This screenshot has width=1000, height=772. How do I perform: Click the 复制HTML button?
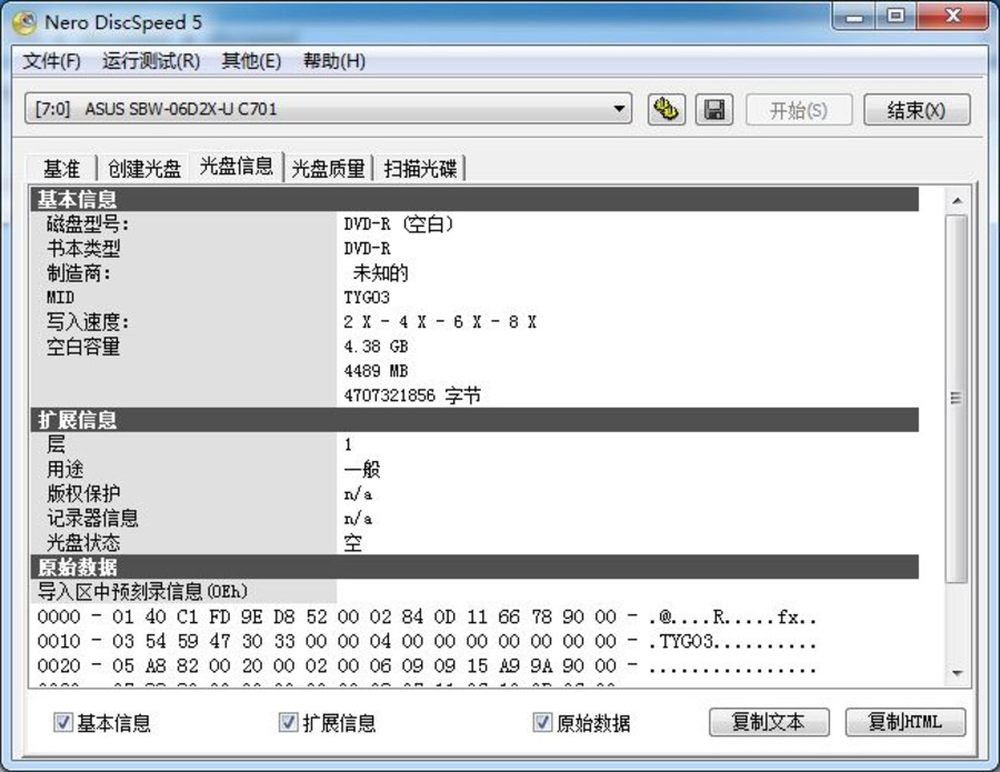click(905, 722)
